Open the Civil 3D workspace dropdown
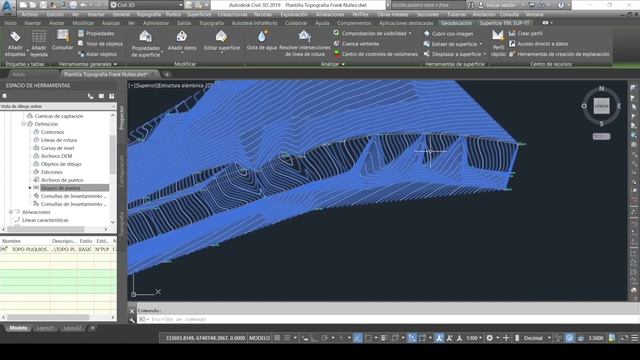This screenshot has width=640, height=360. 146,5
